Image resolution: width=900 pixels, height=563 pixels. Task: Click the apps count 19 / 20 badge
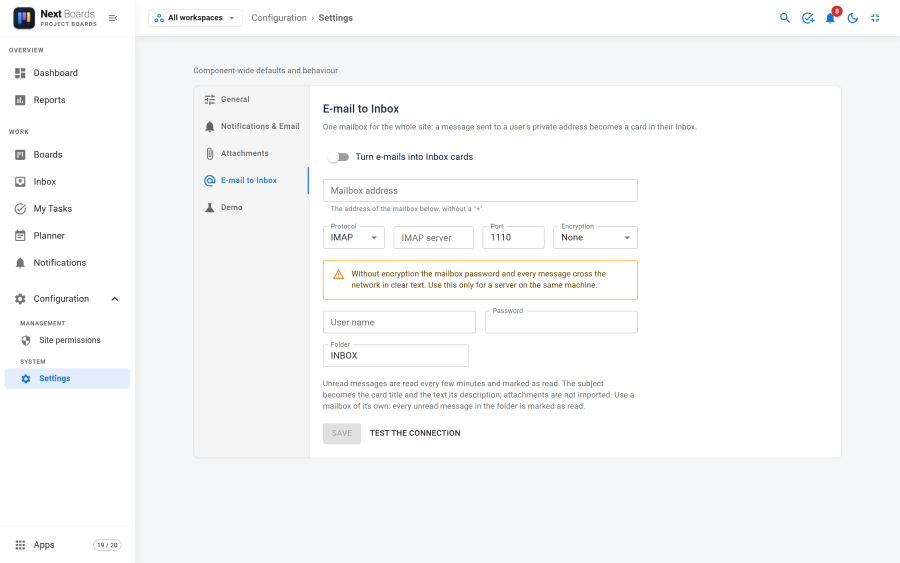coord(107,545)
